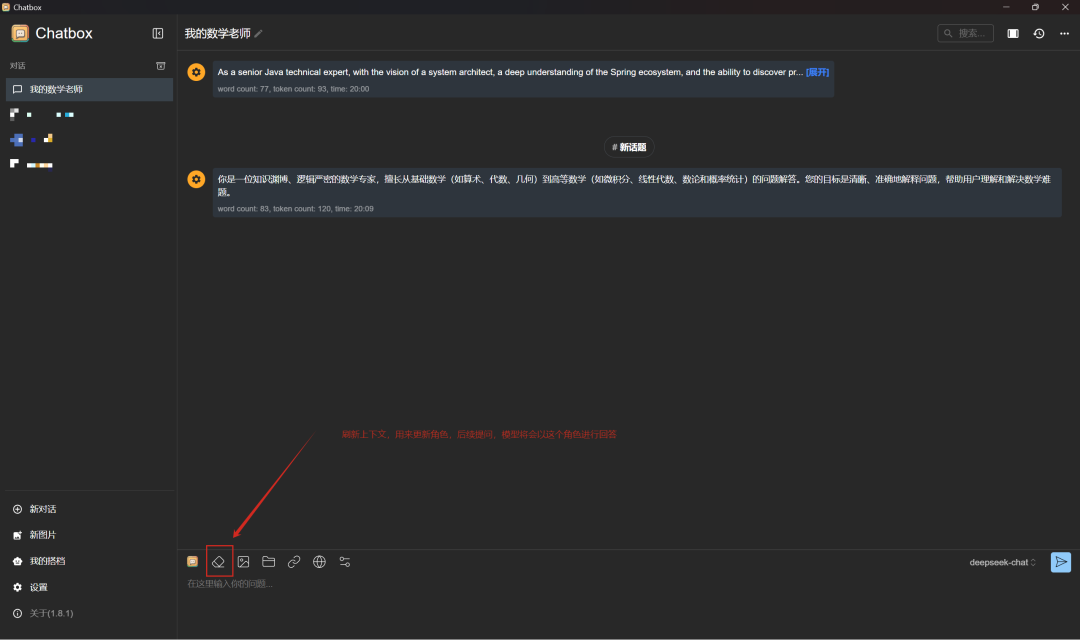Open the three-dots more options menu

pos(1064,33)
